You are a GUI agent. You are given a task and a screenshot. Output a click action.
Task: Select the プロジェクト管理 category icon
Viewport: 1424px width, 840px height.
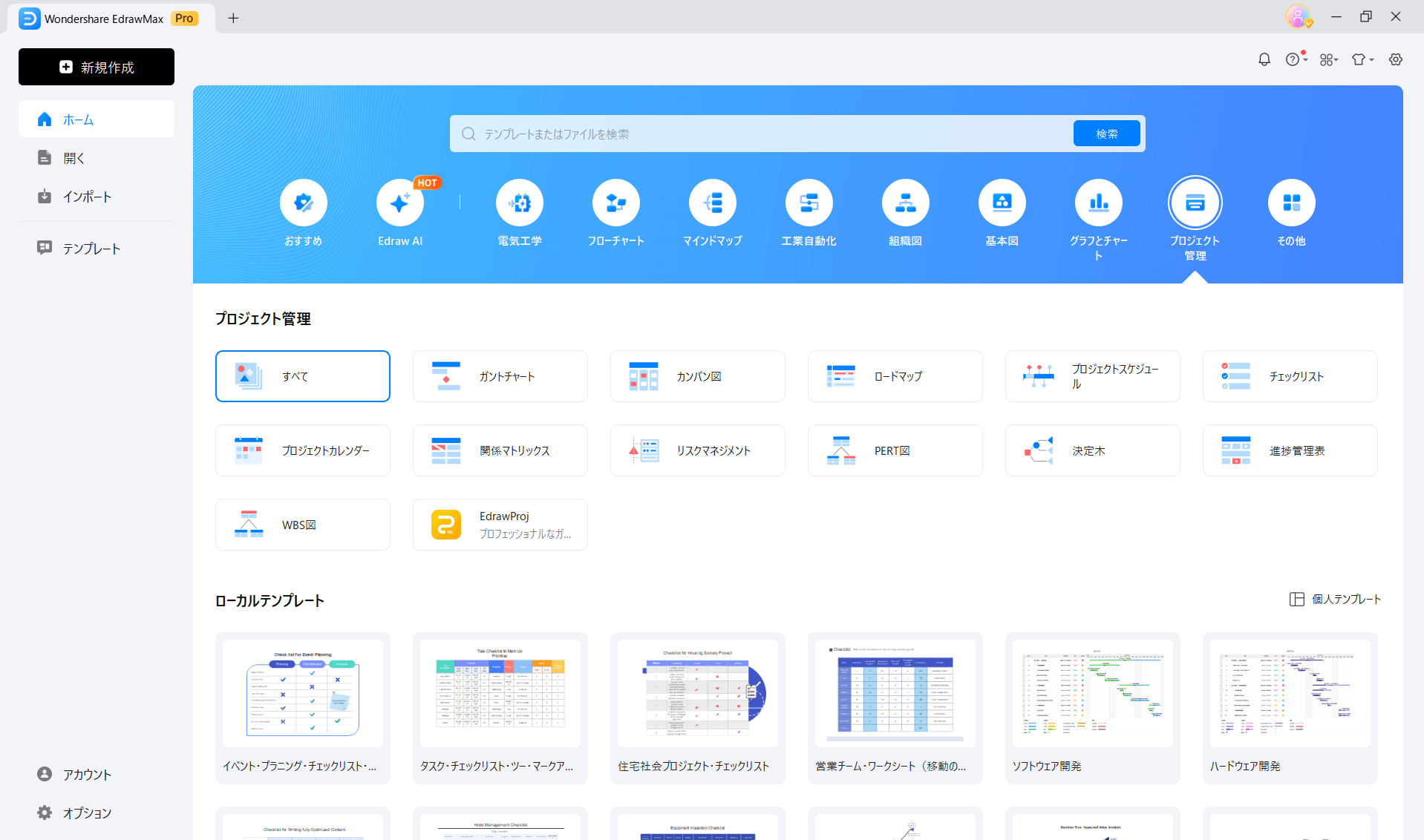[x=1195, y=203]
